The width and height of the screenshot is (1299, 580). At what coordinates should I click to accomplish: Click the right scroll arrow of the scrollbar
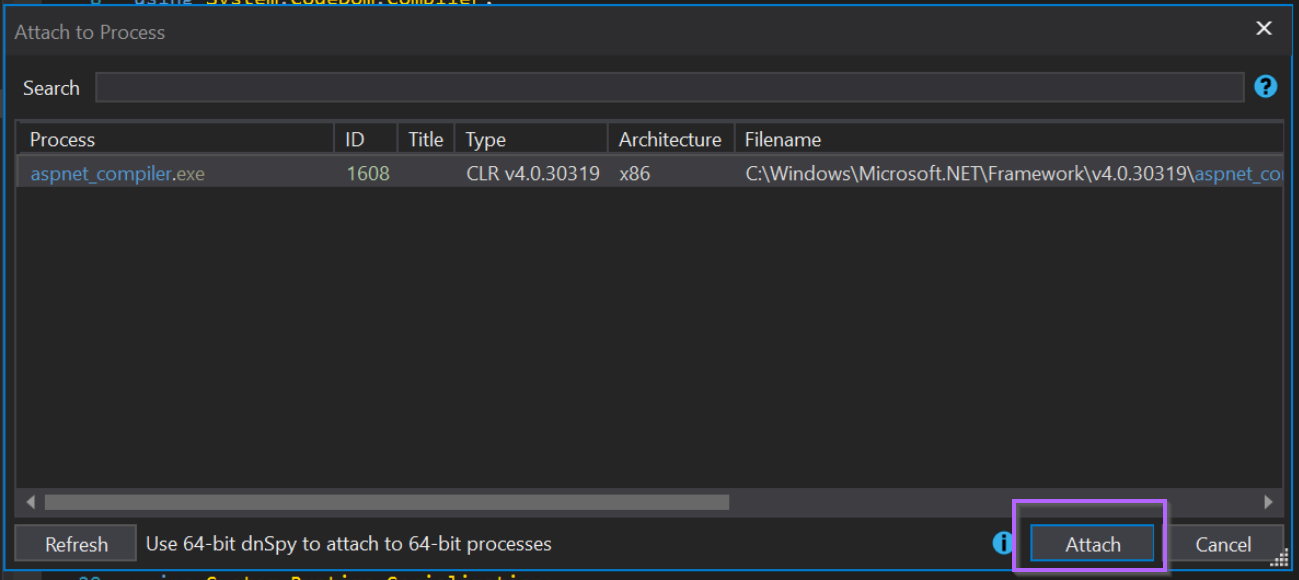click(1268, 502)
